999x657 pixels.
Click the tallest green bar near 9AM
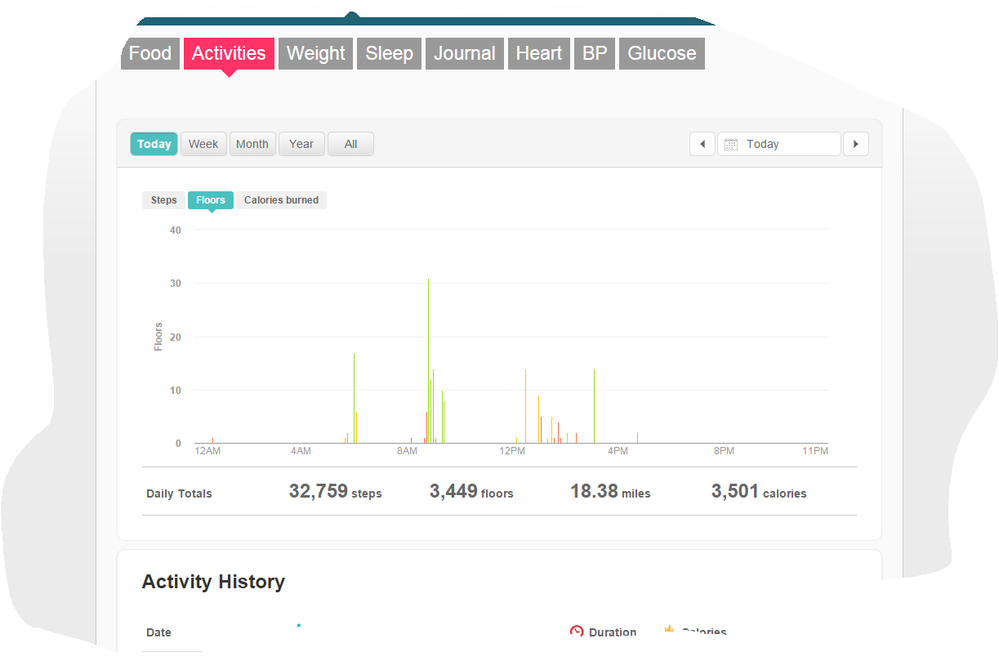(428, 361)
